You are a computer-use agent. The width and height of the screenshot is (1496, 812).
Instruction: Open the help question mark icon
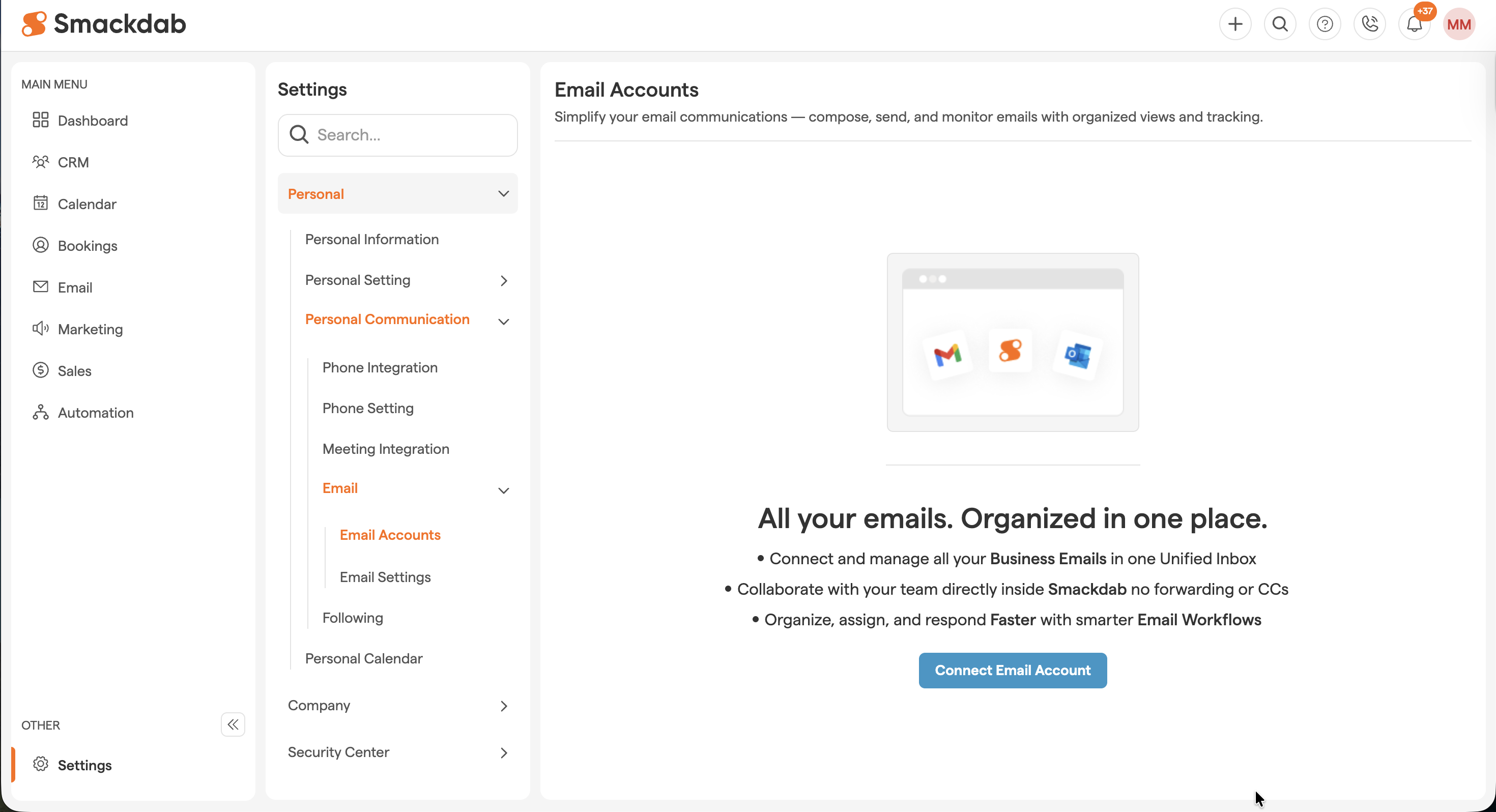1324,24
